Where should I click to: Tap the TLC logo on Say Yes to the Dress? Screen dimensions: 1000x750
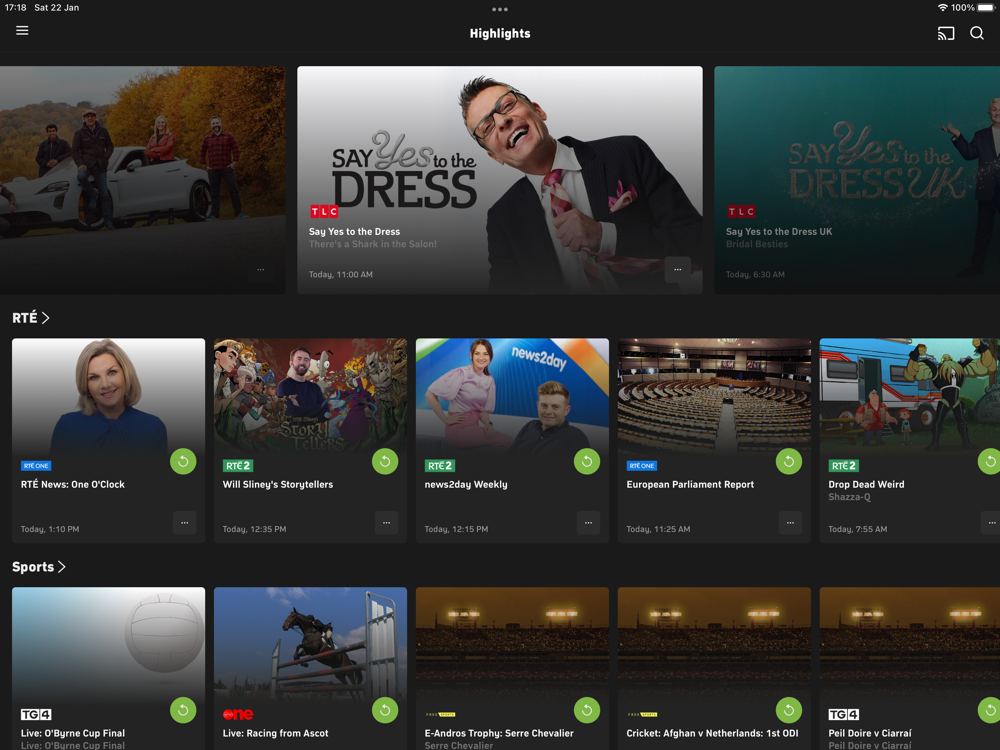click(x=324, y=211)
